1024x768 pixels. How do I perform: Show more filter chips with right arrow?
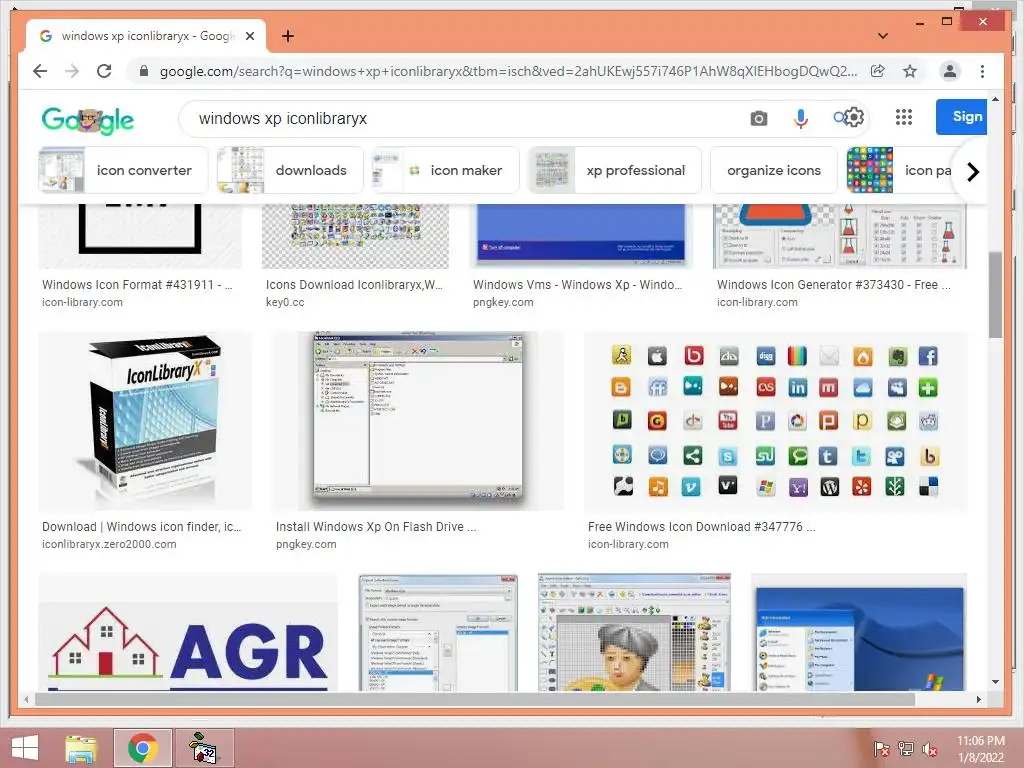pyautogui.click(x=972, y=172)
